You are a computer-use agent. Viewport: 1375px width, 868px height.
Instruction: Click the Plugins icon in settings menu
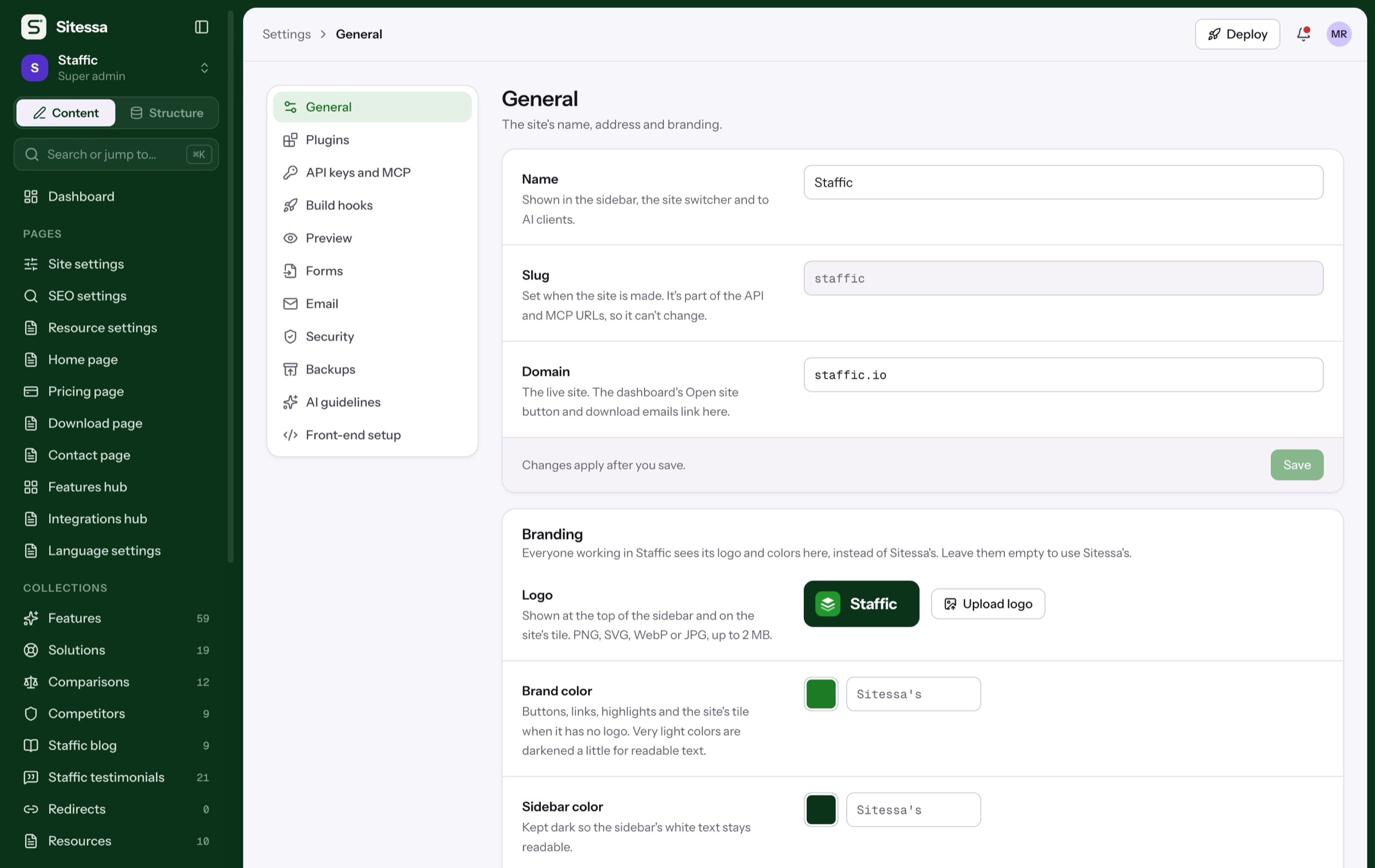(290, 140)
